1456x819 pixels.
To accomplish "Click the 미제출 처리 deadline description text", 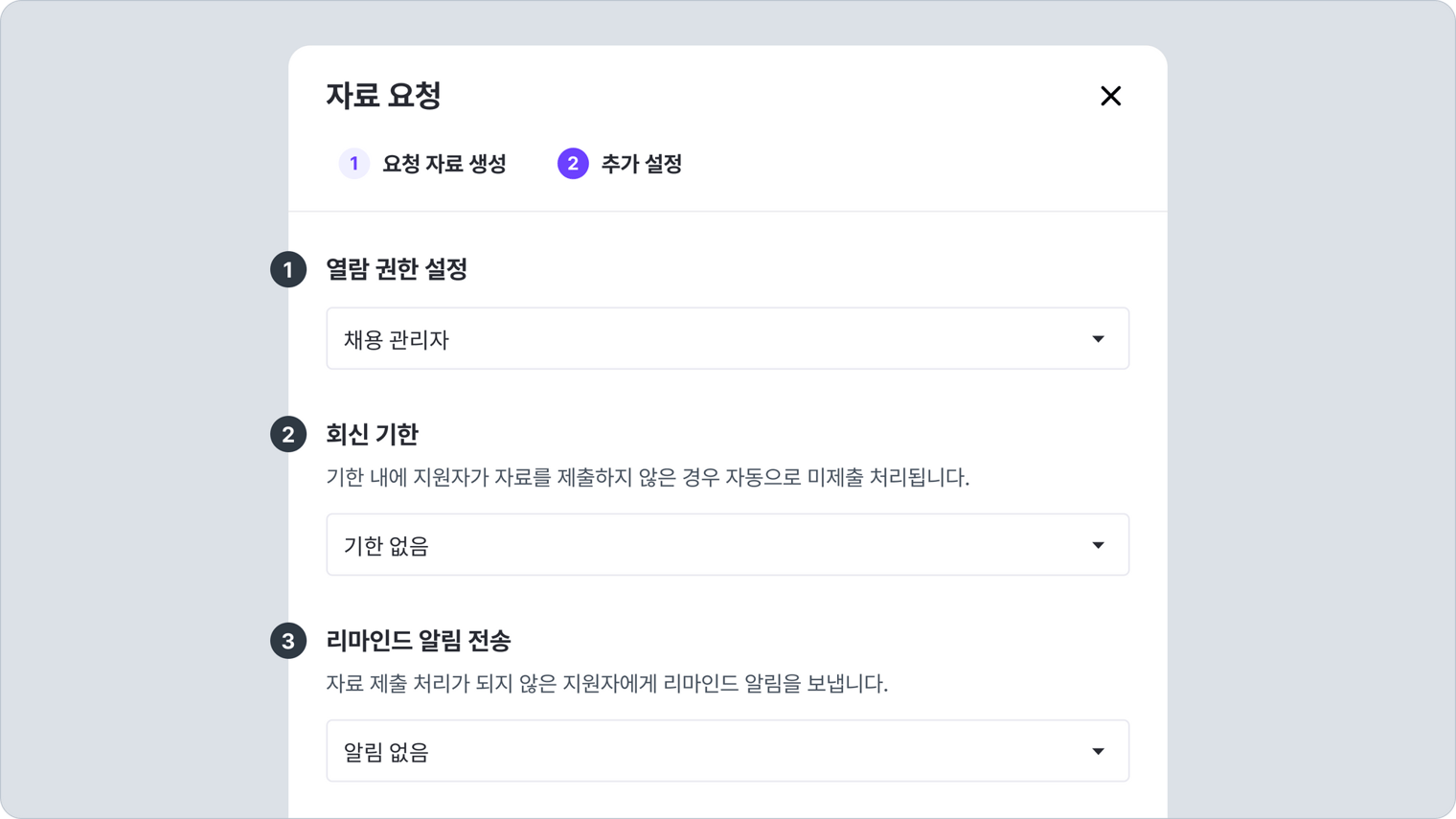I will [648, 477].
